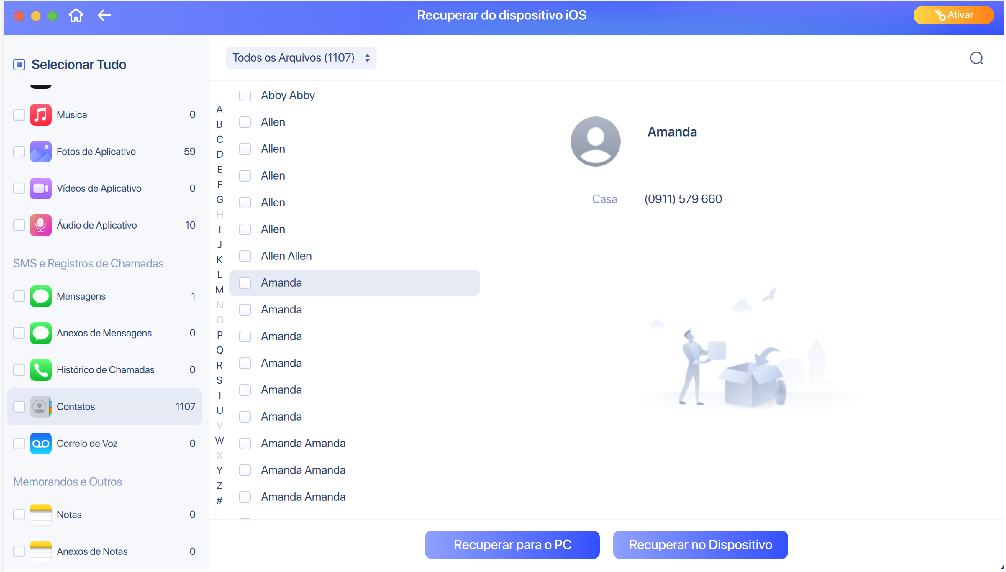Click the Histórico de Chamadas phone icon

click(41, 370)
